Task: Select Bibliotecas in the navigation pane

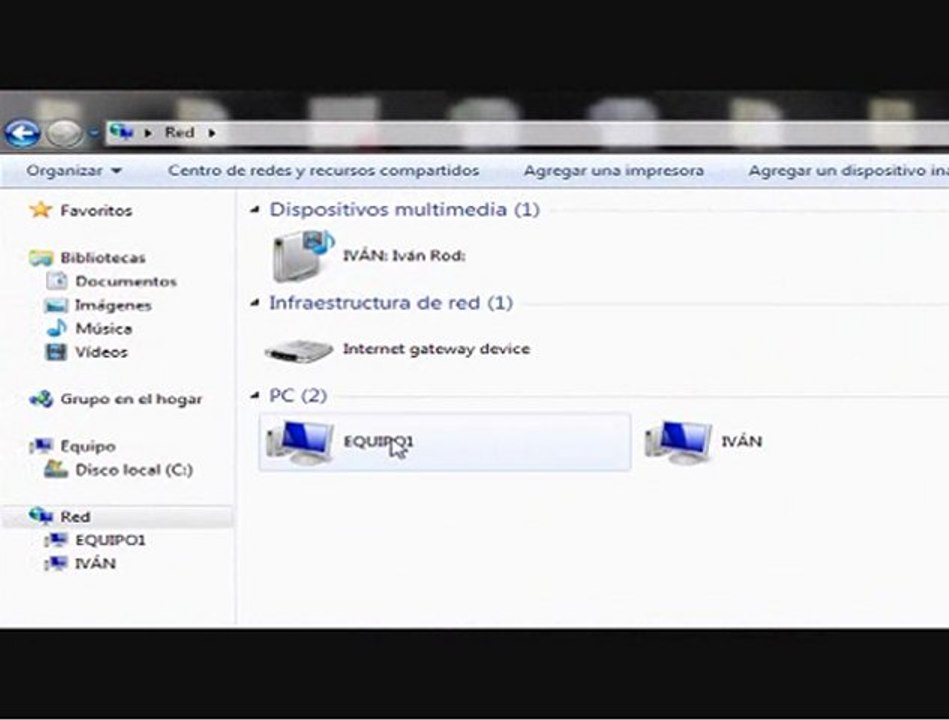Action: [x=103, y=258]
